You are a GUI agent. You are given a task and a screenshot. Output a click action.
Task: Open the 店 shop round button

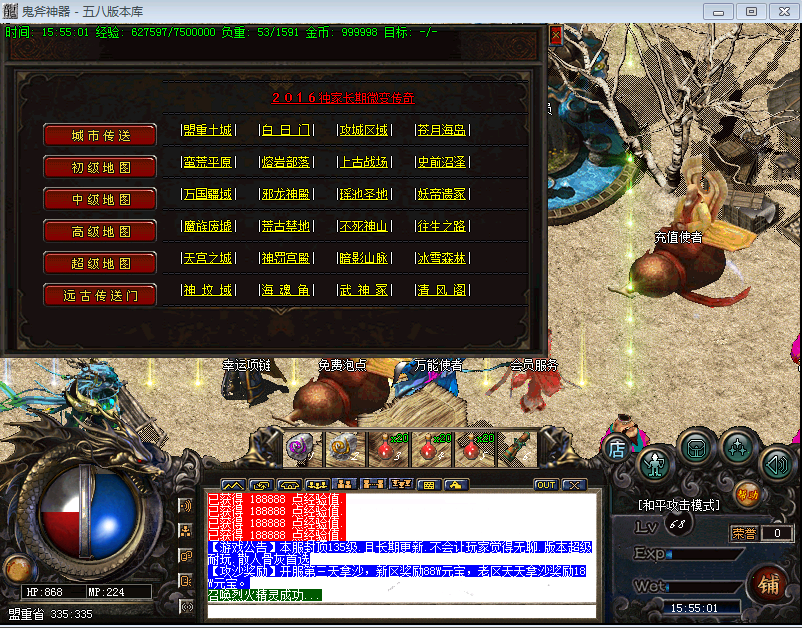pos(616,448)
